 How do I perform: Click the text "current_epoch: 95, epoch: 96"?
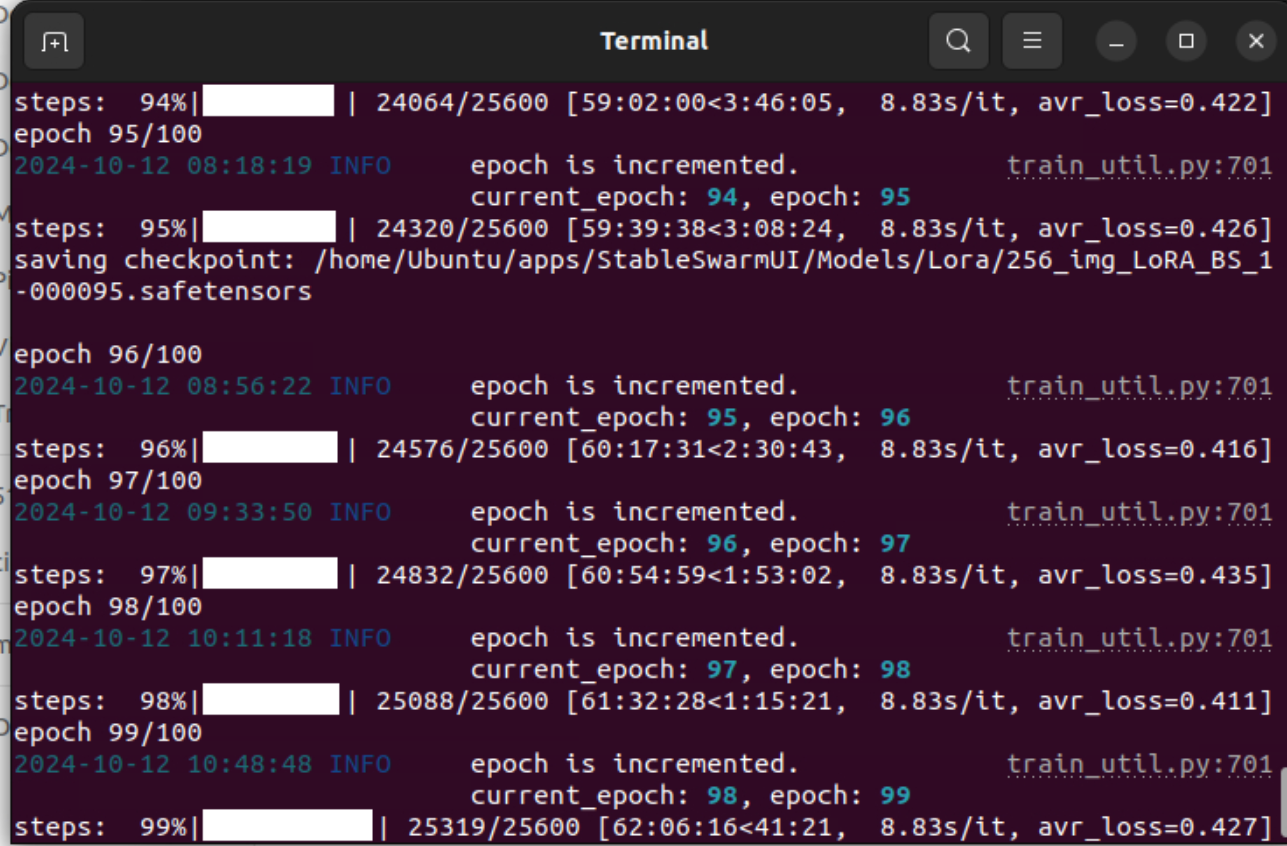click(x=690, y=418)
